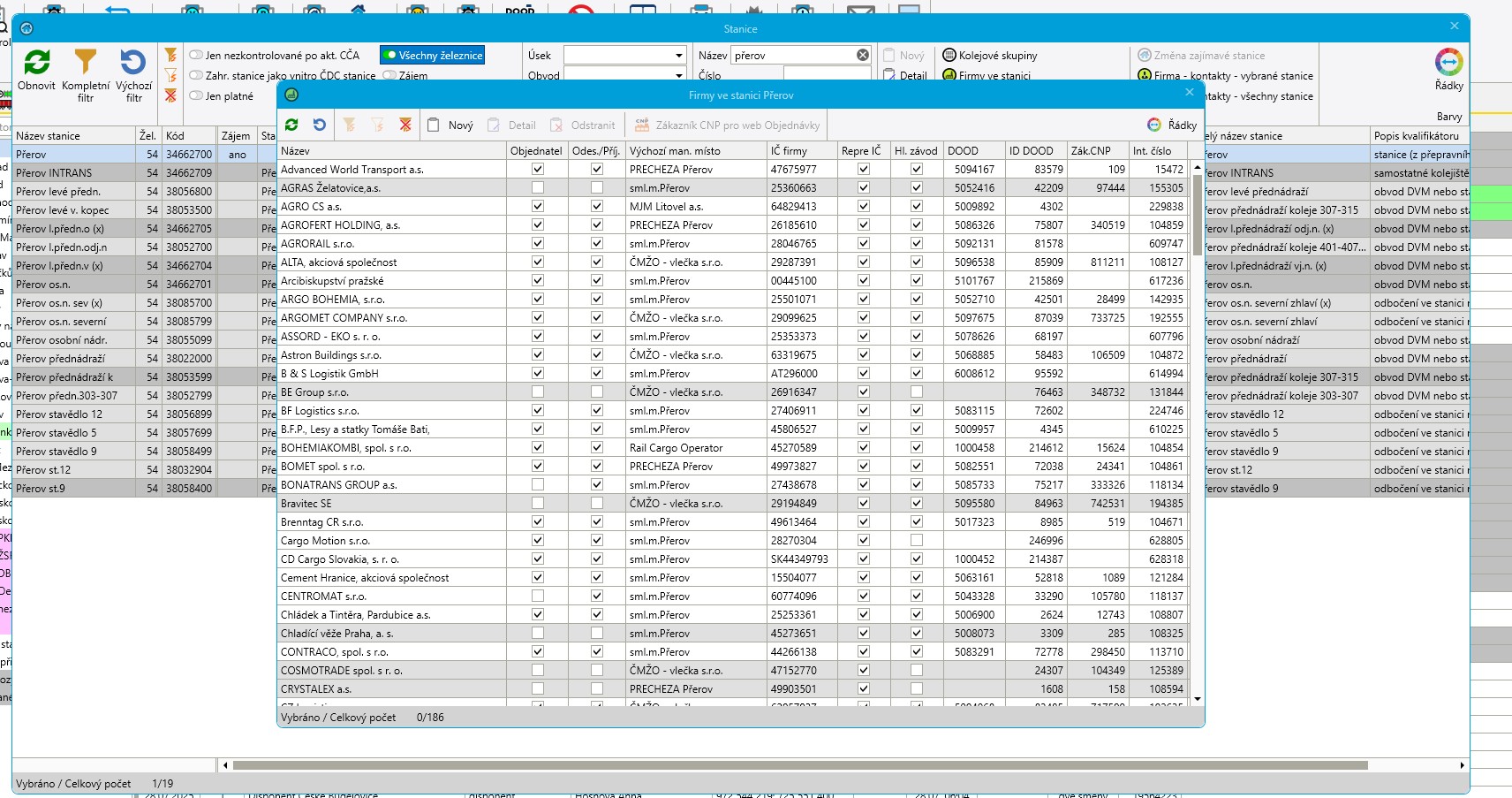
Task: Click the clear filter red X icon in the company toolbar
Action: point(405,125)
